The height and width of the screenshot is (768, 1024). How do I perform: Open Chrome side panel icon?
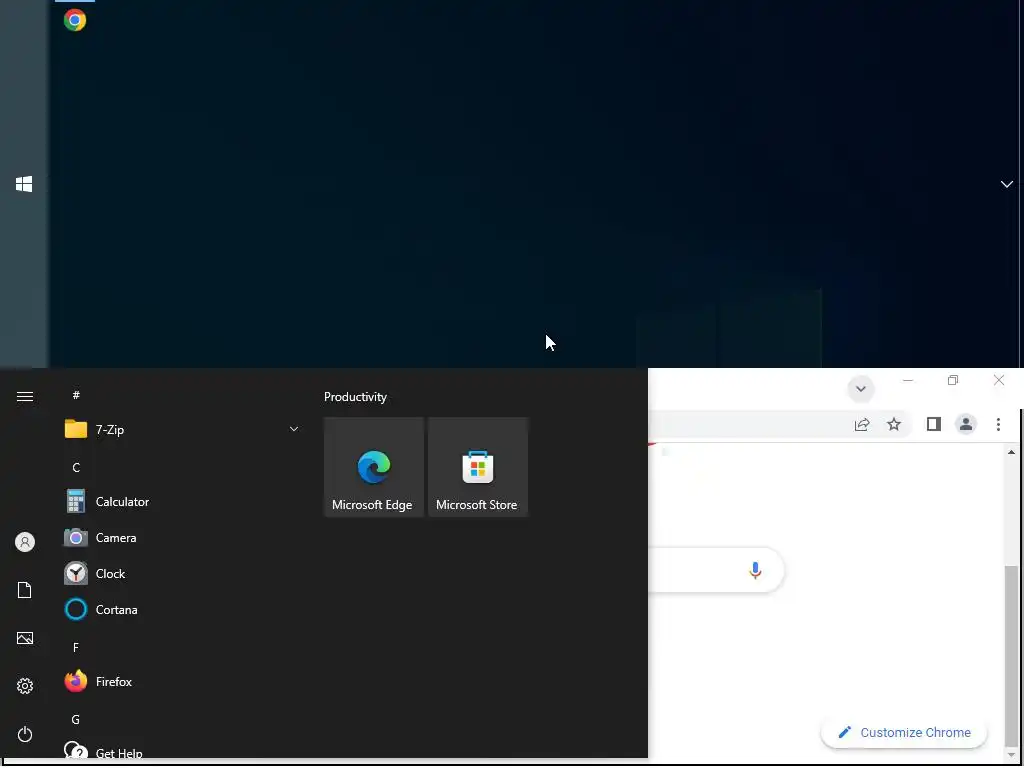[934, 424]
